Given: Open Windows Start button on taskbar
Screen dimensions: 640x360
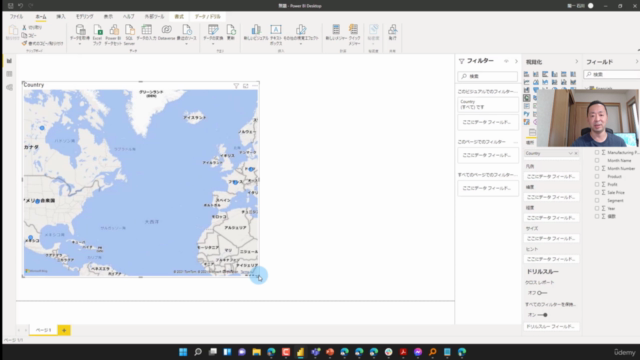Looking at the screenshot, I should (183, 352).
